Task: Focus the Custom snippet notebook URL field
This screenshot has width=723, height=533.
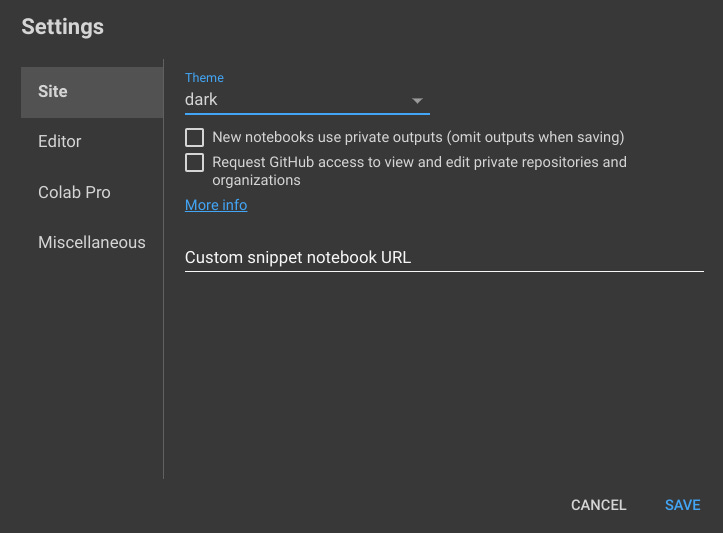Action: [x=444, y=258]
